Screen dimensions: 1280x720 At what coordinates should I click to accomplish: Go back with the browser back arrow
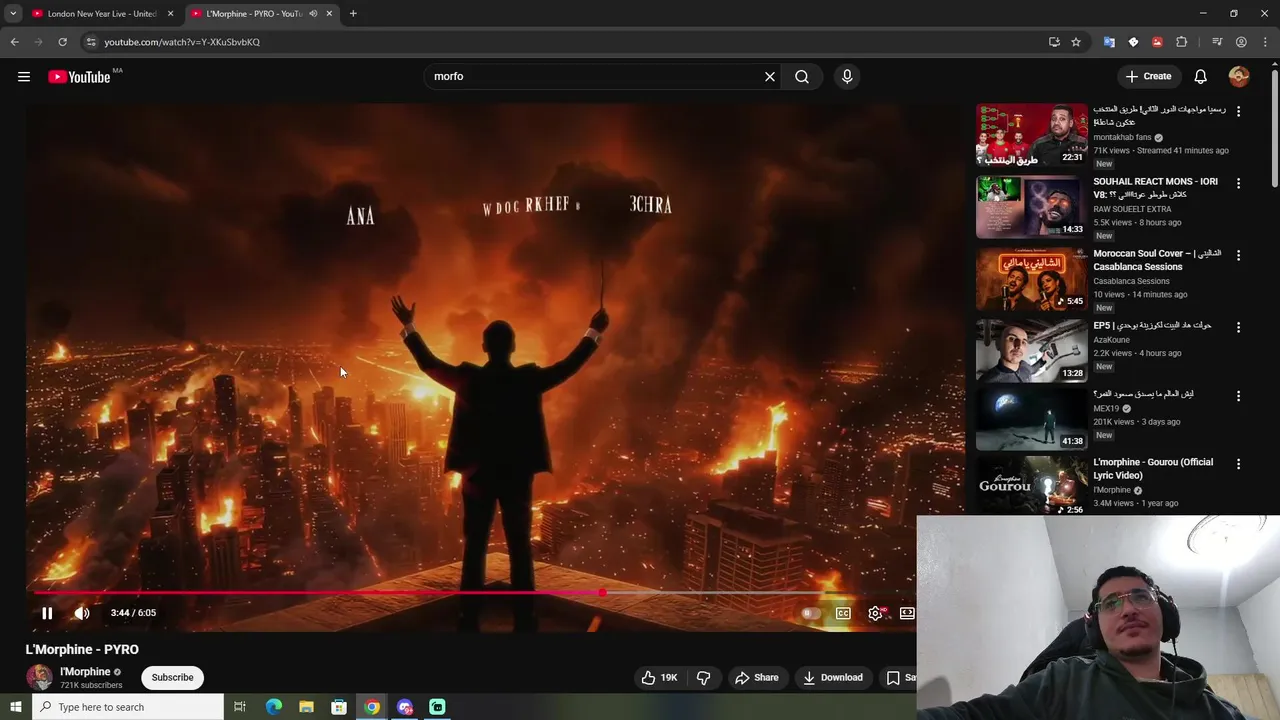click(x=14, y=42)
